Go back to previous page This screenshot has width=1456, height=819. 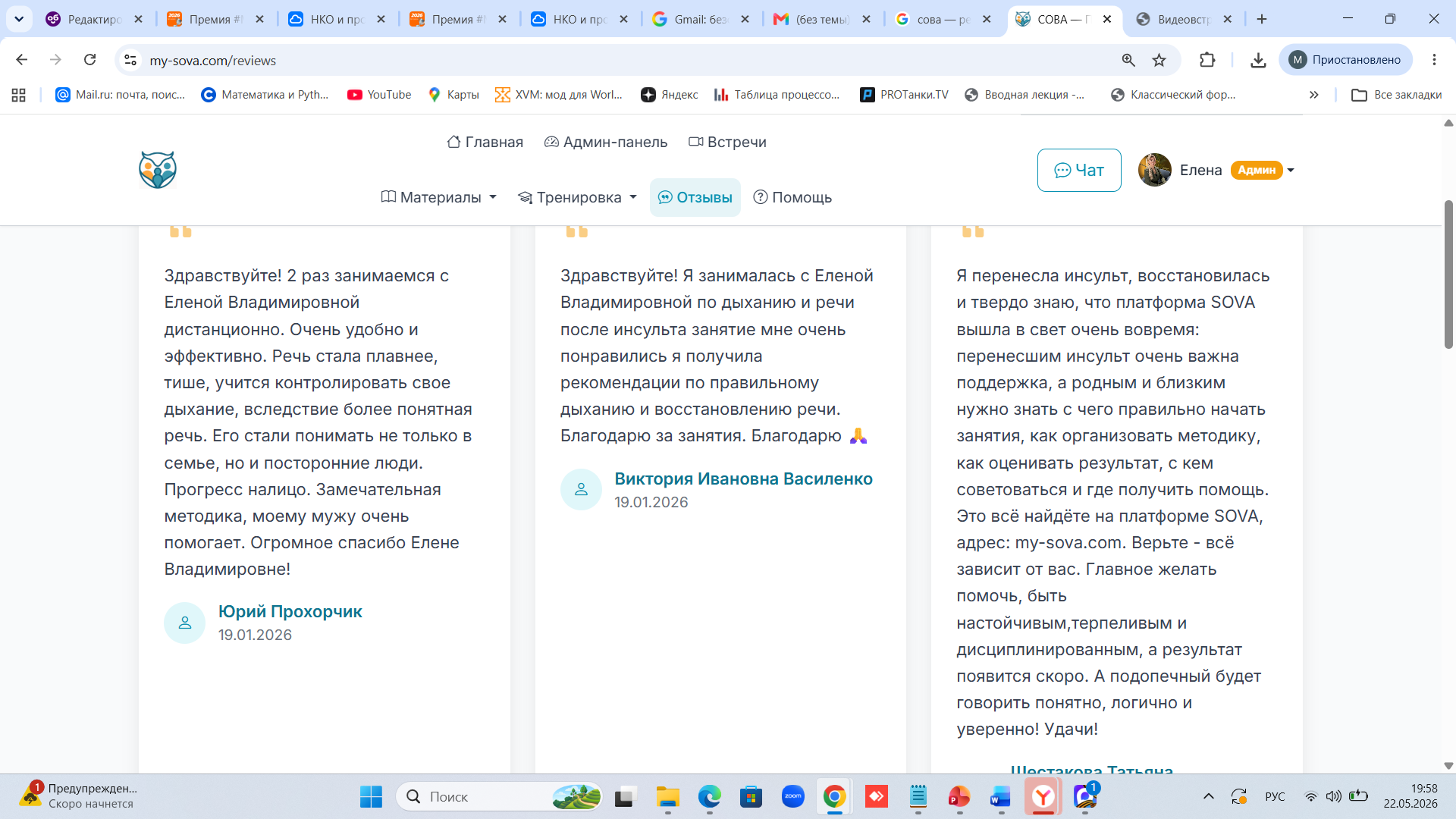(21, 60)
